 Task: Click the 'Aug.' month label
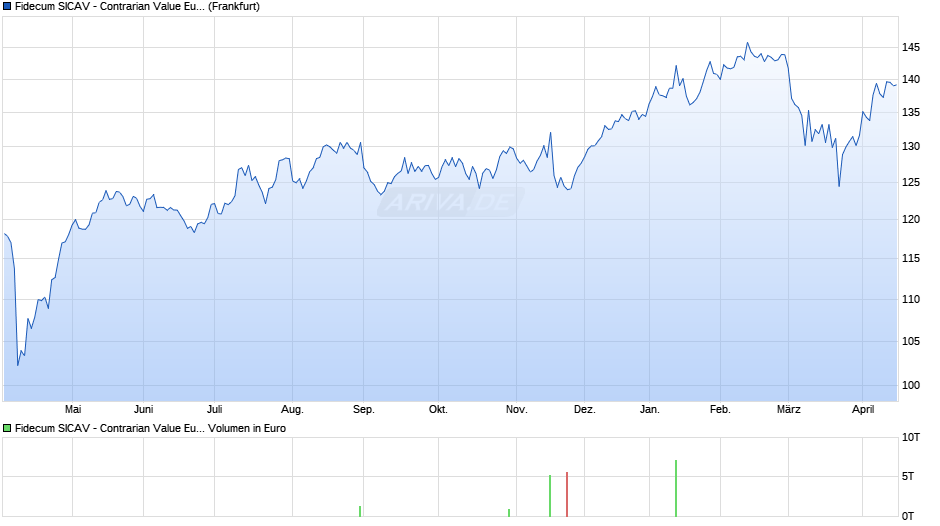pos(292,409)
